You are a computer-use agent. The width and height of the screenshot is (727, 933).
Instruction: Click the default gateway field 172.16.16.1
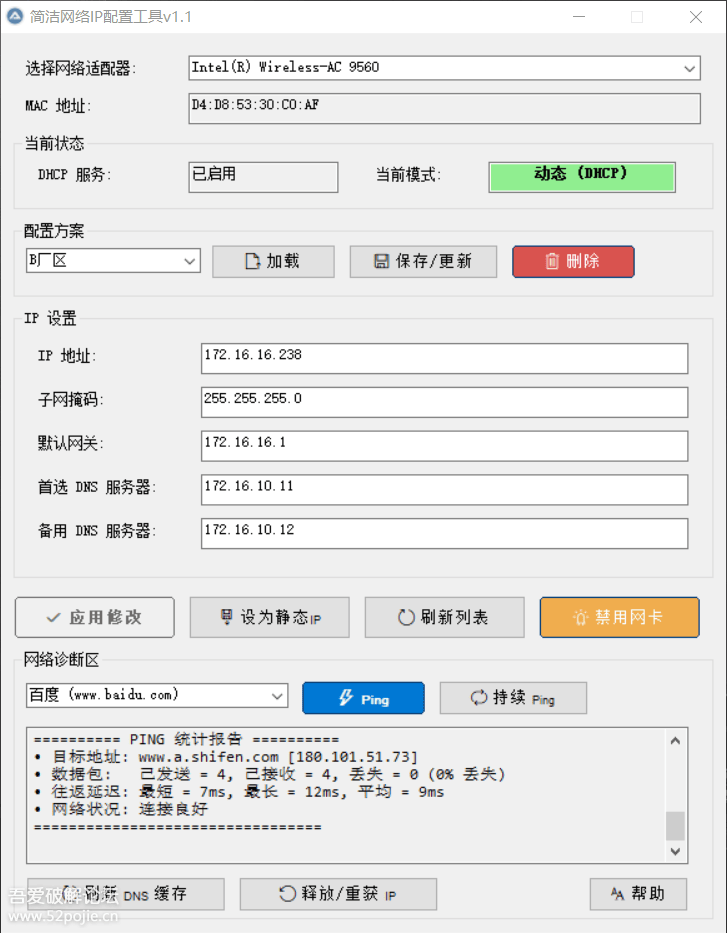444,446
